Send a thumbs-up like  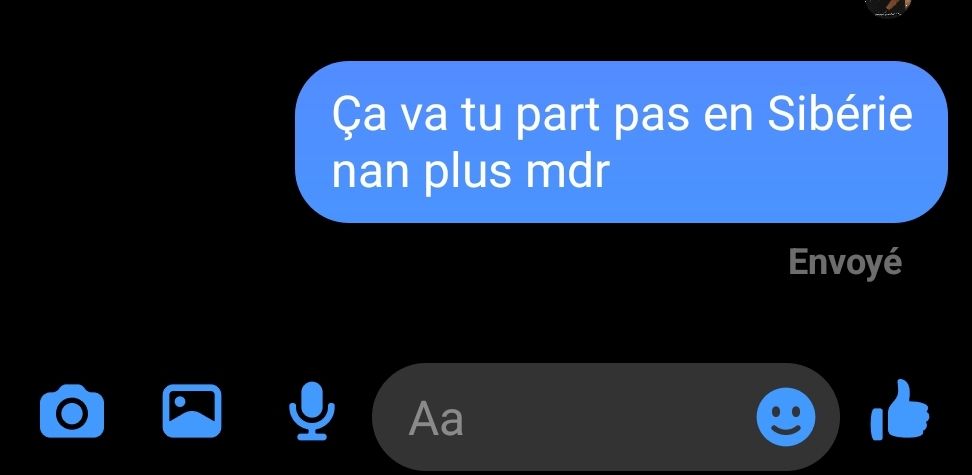[900, 411]
